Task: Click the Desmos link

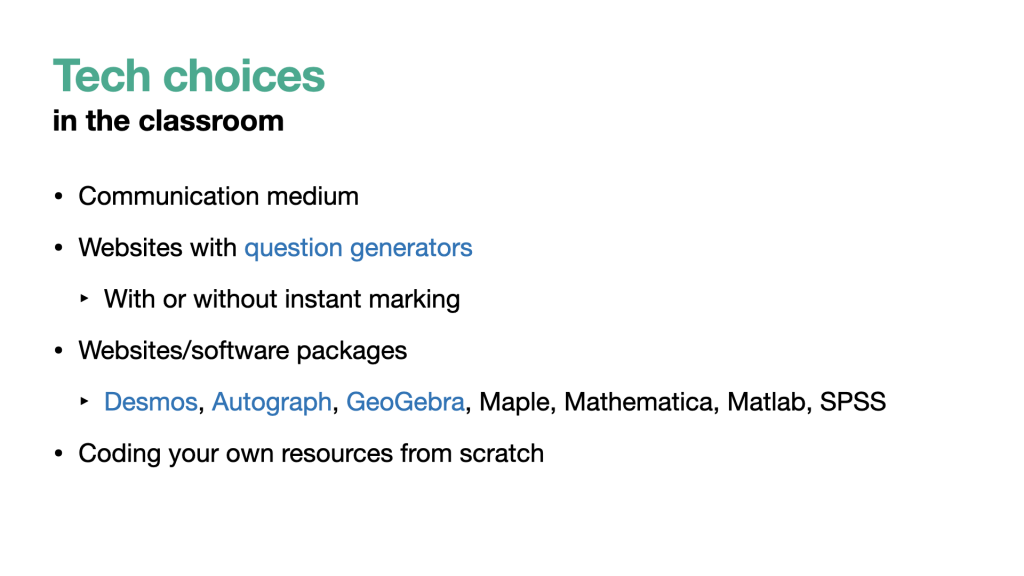Action: [150, 402]
